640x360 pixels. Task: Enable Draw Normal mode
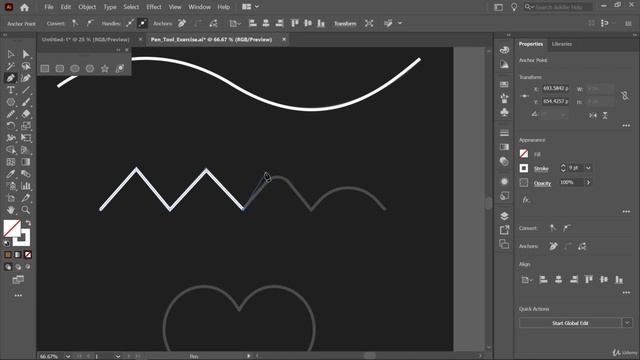[x=8, y=267]
